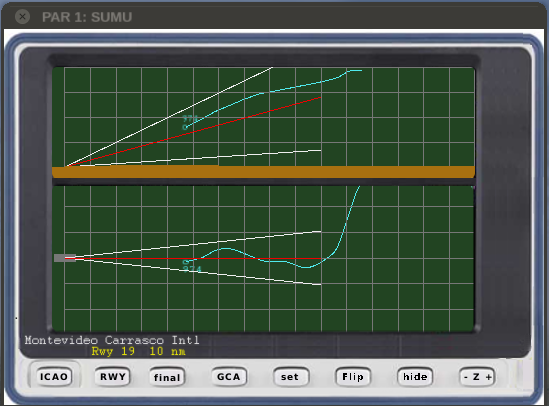The image size is (549, 406).
Task: Close the PAR 1: SUMU window
Action: pyautogui.click(x=22, y=16)
